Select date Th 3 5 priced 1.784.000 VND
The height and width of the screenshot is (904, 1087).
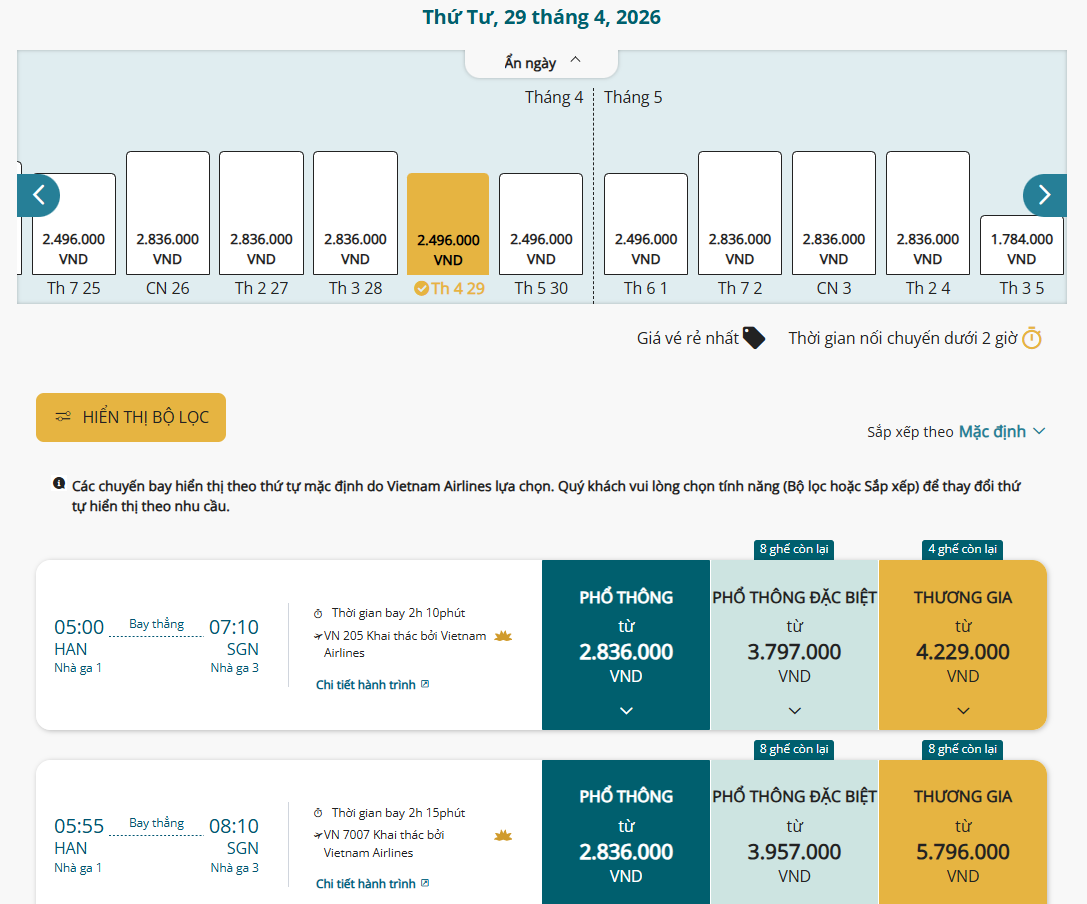pyautogui.click(x=1021, y=246)
